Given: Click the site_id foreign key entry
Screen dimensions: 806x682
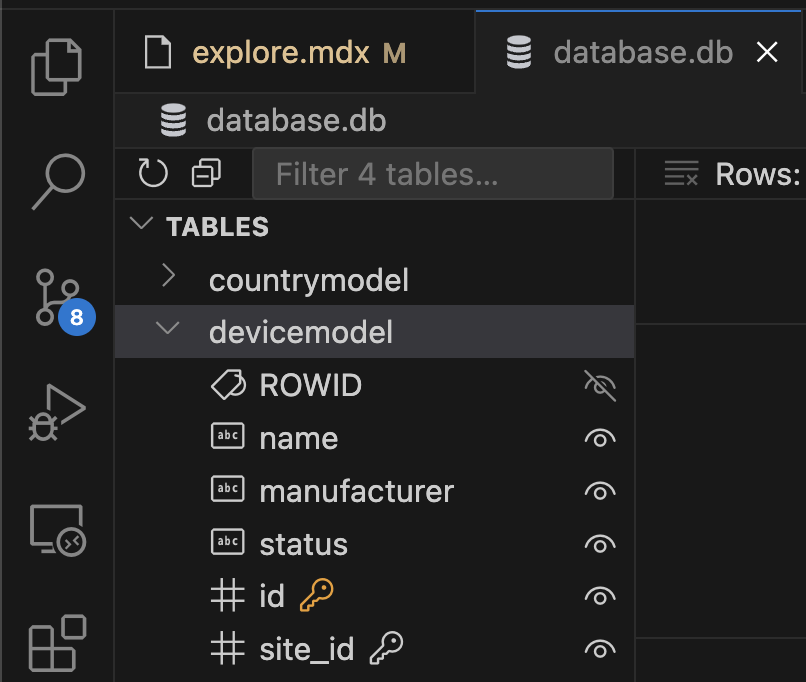Looking at the screenshot, I should pyautogui.click(x=306, y=649).
